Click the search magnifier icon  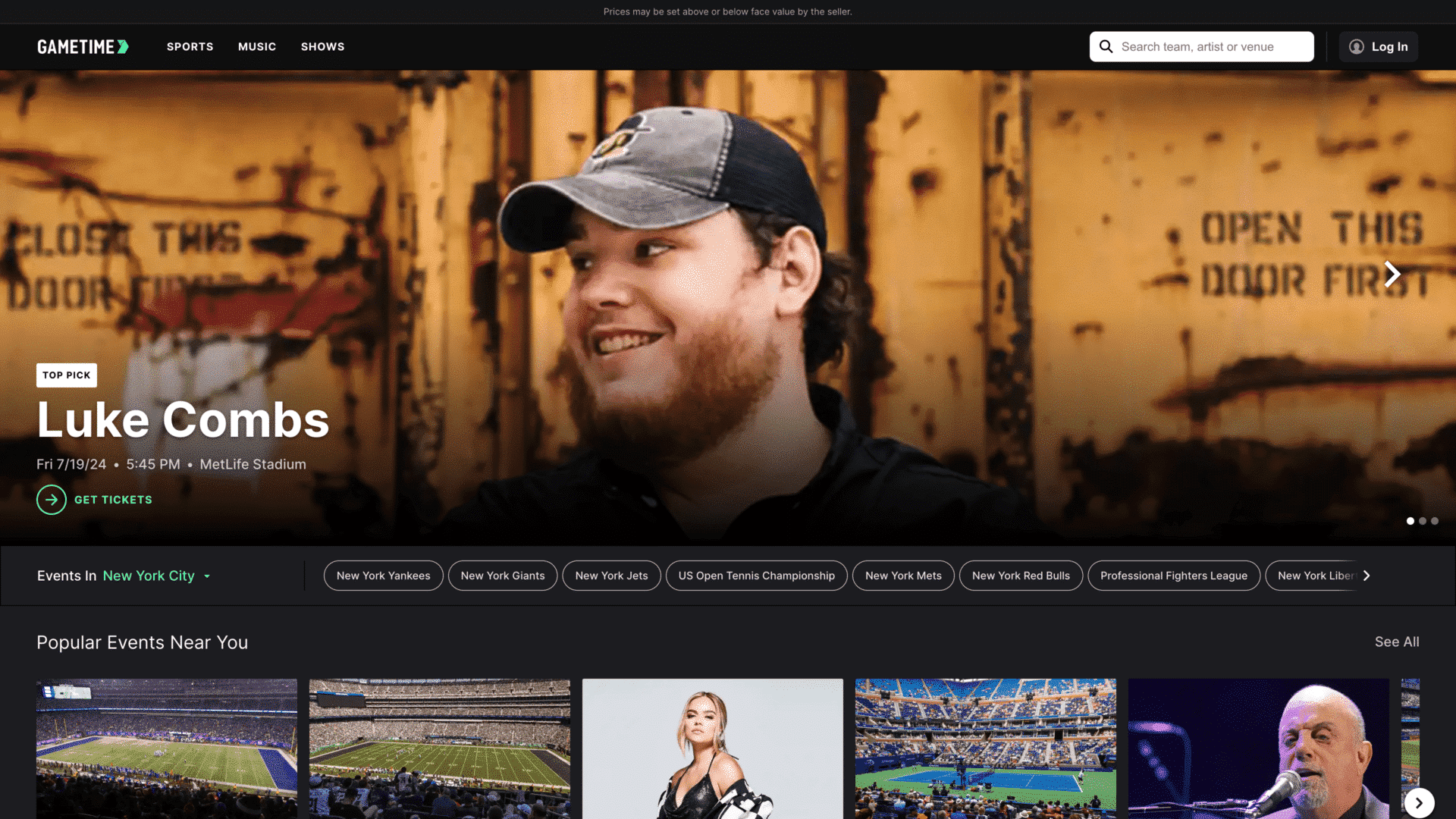pyautogui.click(x=1106, y=47)
